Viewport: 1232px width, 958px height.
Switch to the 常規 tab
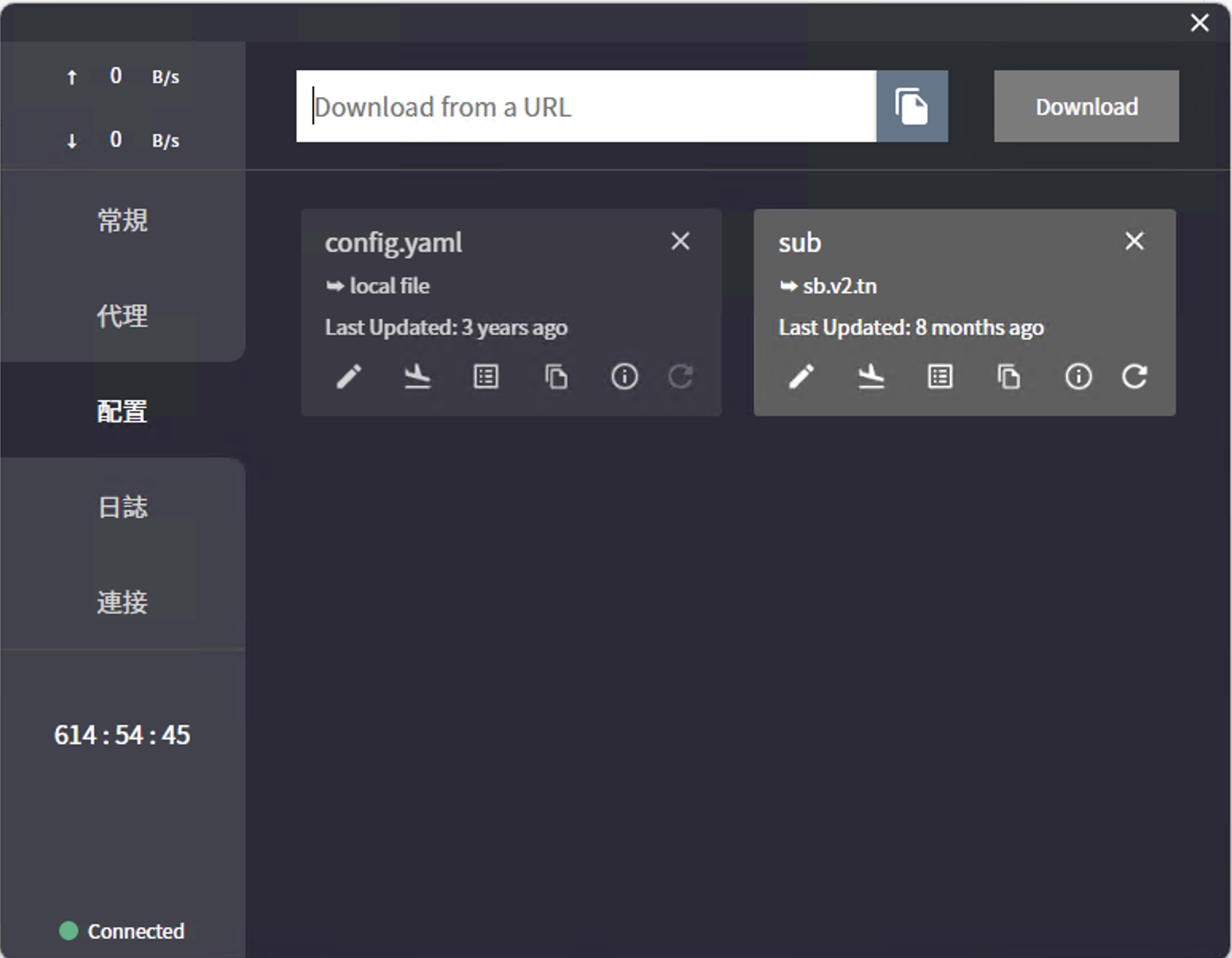(122, 220)
